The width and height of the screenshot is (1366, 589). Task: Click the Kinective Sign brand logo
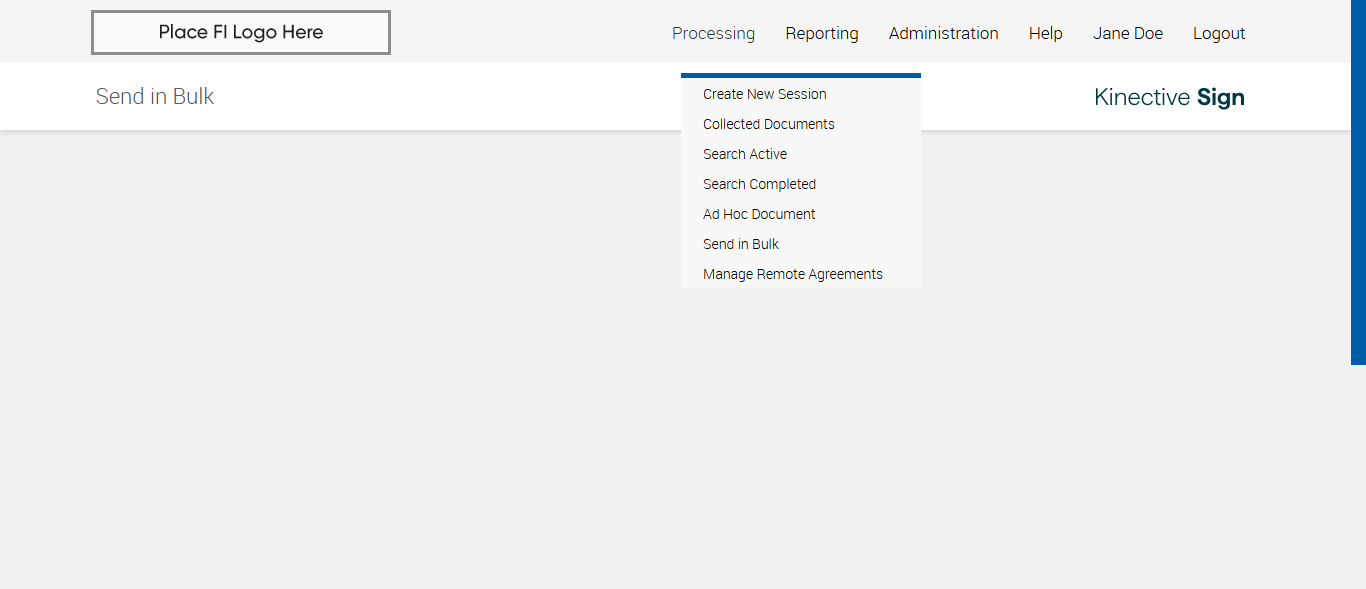click(x=1169, y=97)
